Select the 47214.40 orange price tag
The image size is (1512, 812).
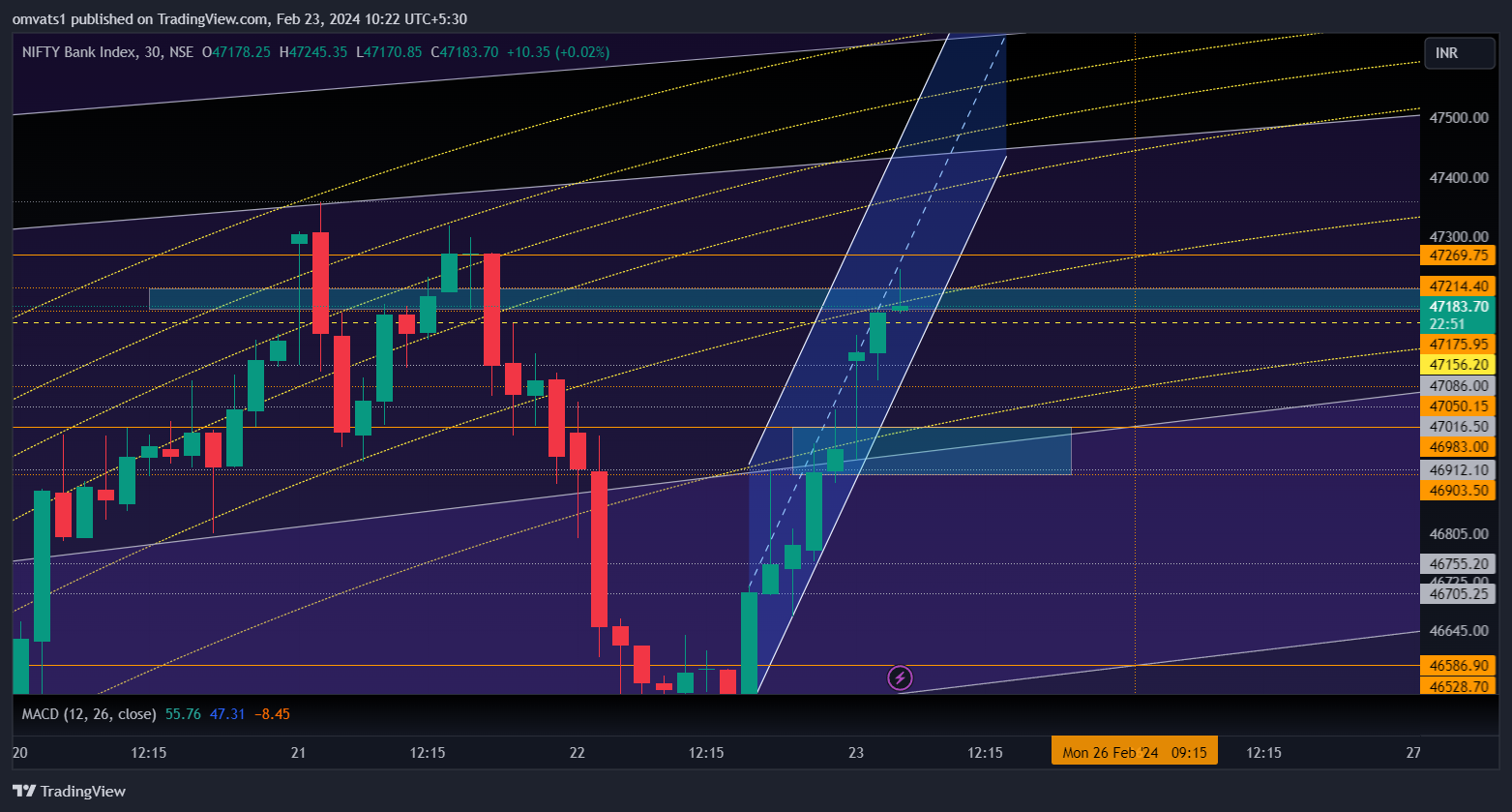coord(1458,286)
